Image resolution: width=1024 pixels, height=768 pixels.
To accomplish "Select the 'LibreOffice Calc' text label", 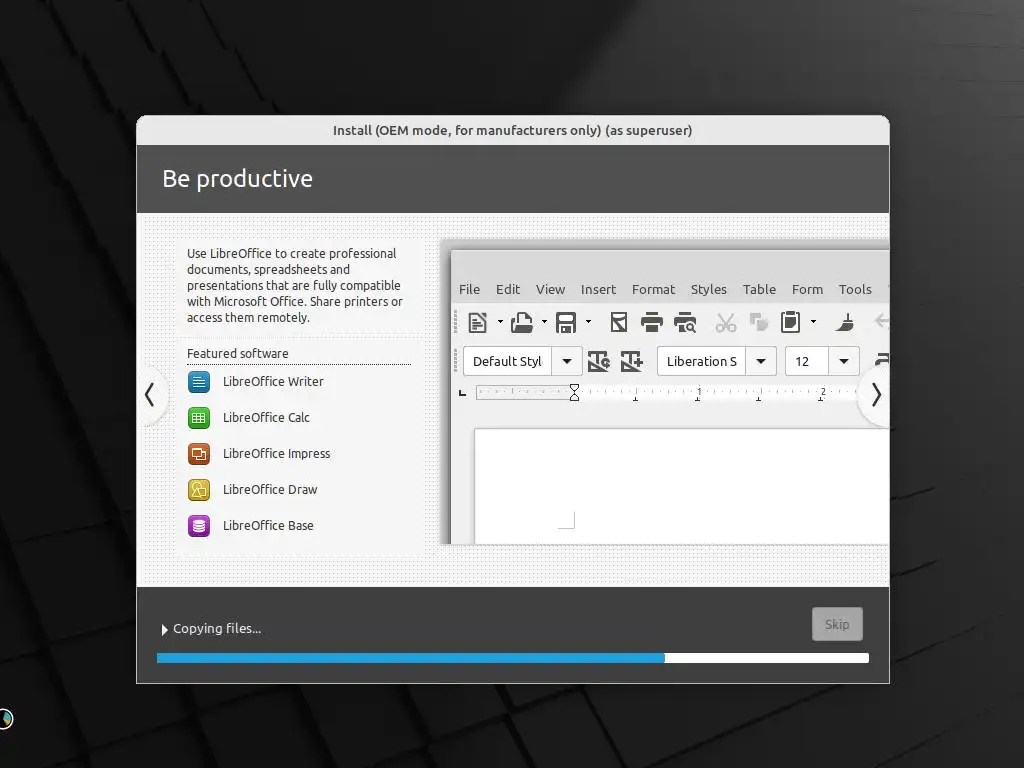I will point(266,417).
